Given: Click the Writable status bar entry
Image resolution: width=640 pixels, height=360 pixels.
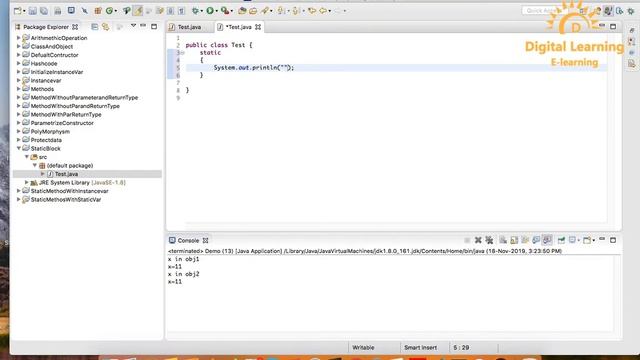Looking at the screenshot, I should click(x=363, y=348).
